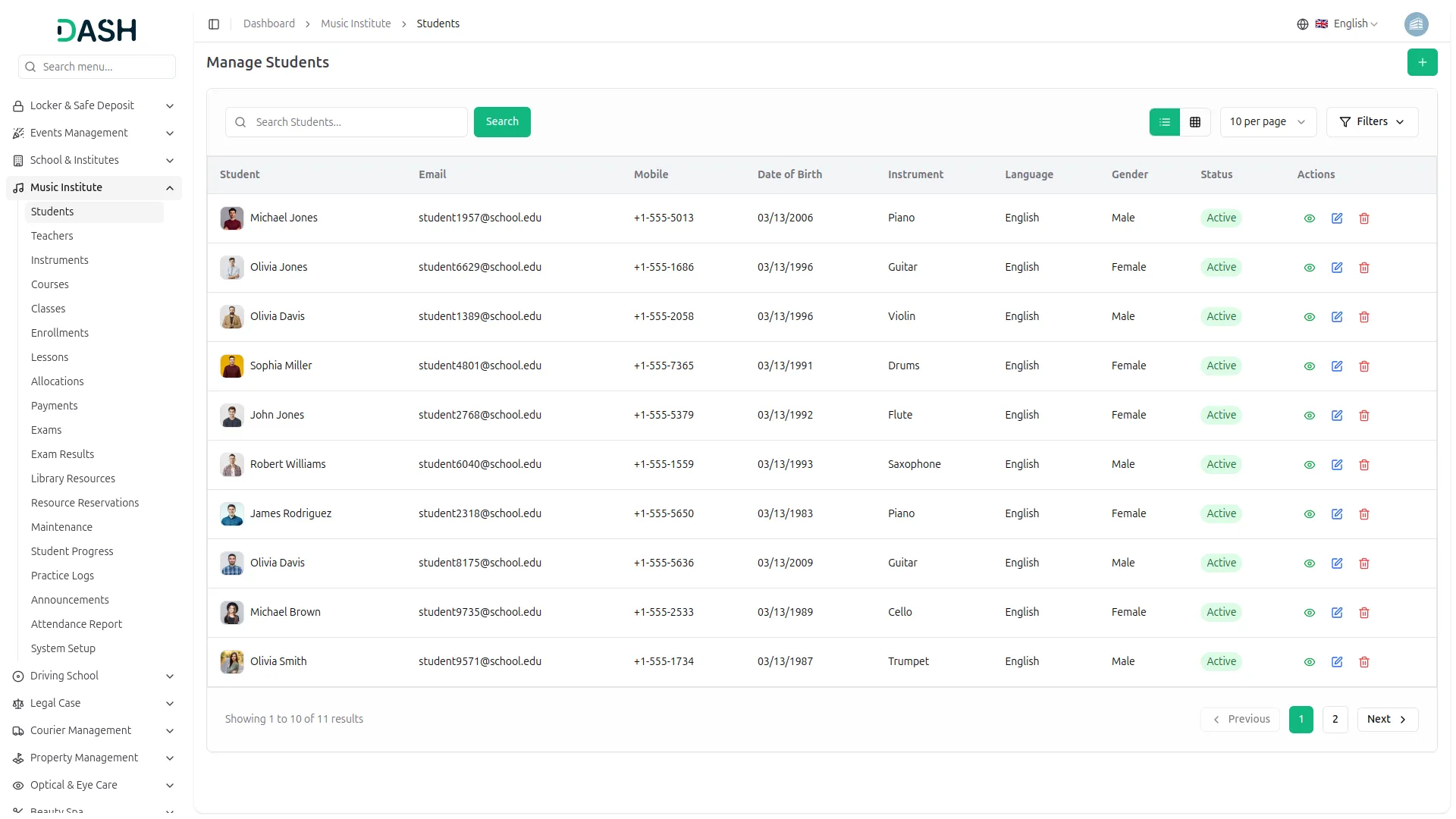This screenshot has height=819, width=1456.
Task: Click the green add student plus button
Action: [1422, 62]
